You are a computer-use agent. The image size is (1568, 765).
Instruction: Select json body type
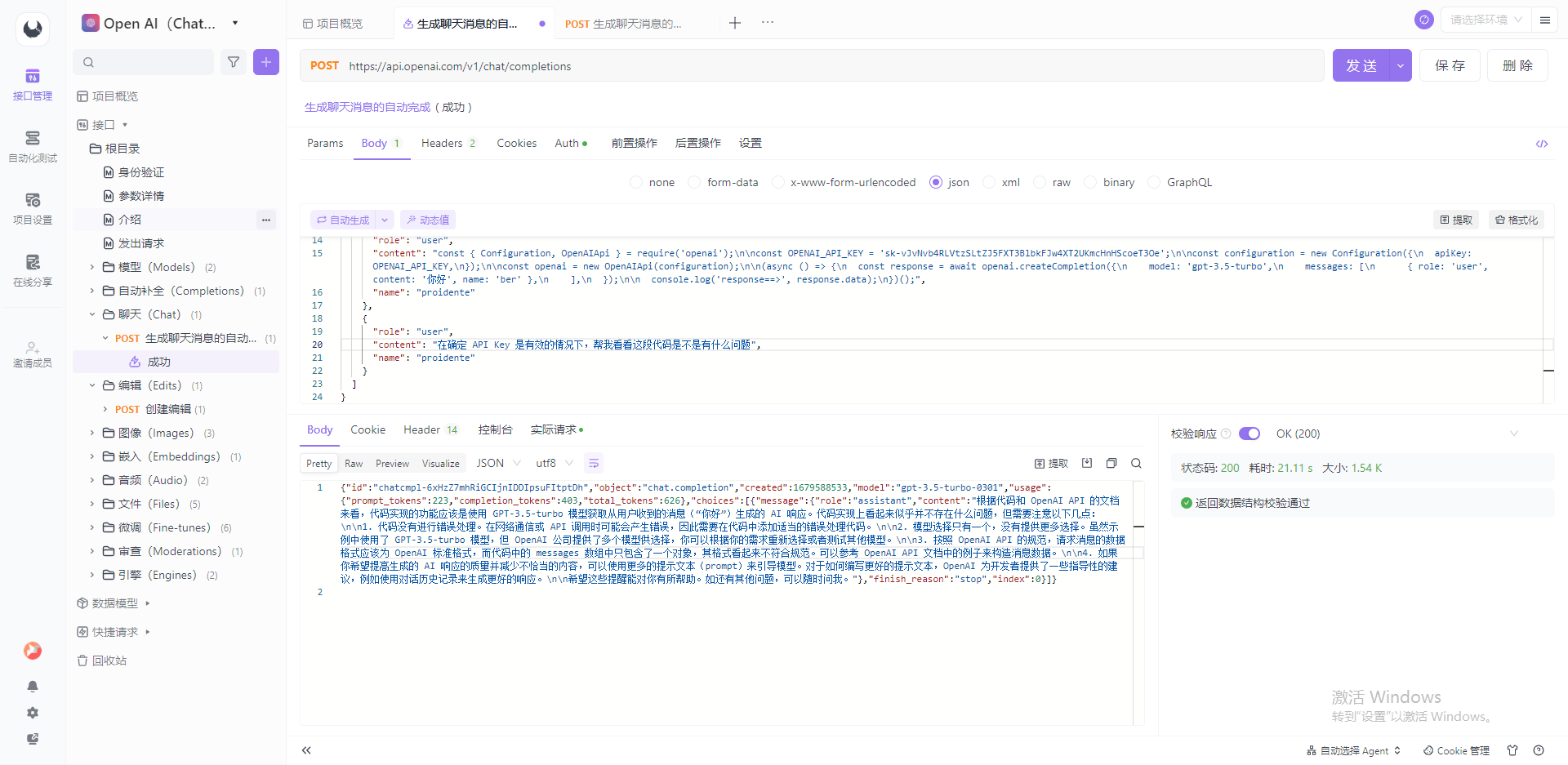coord(949,182)
